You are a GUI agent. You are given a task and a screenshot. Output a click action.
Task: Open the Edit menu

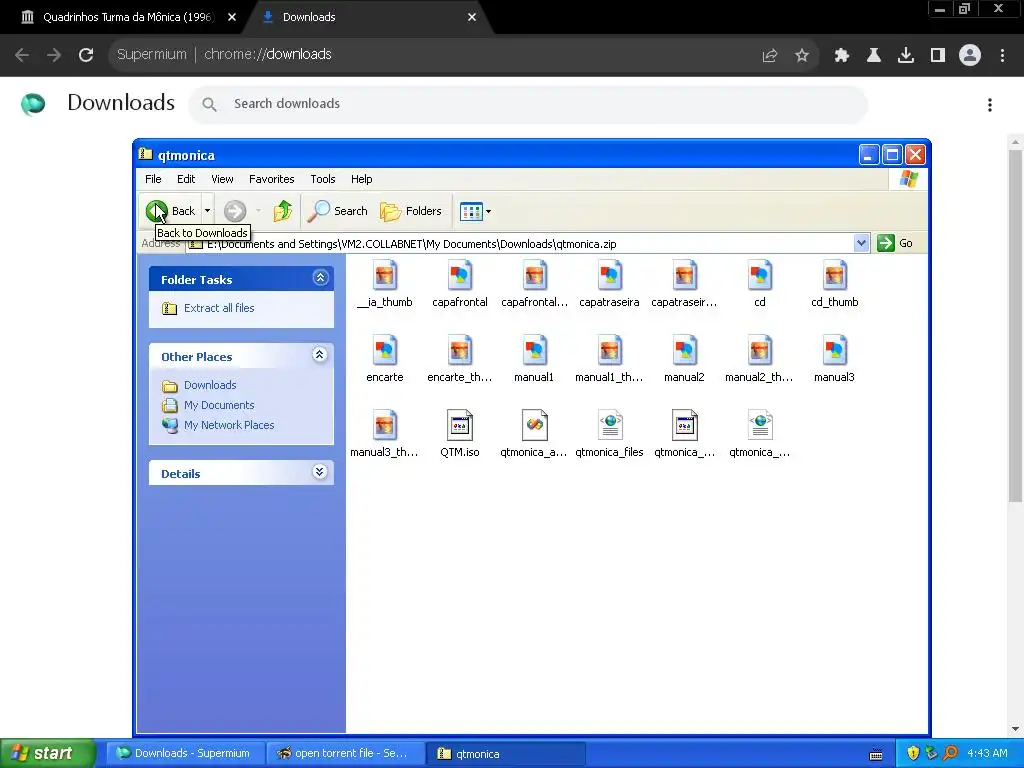(186, 179)
